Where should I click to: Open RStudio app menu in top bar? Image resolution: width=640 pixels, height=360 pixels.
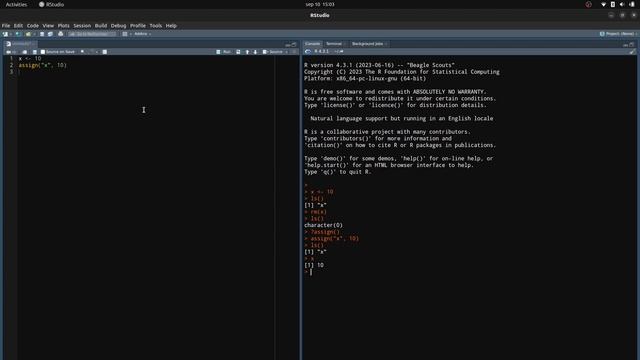click(51, 4)
